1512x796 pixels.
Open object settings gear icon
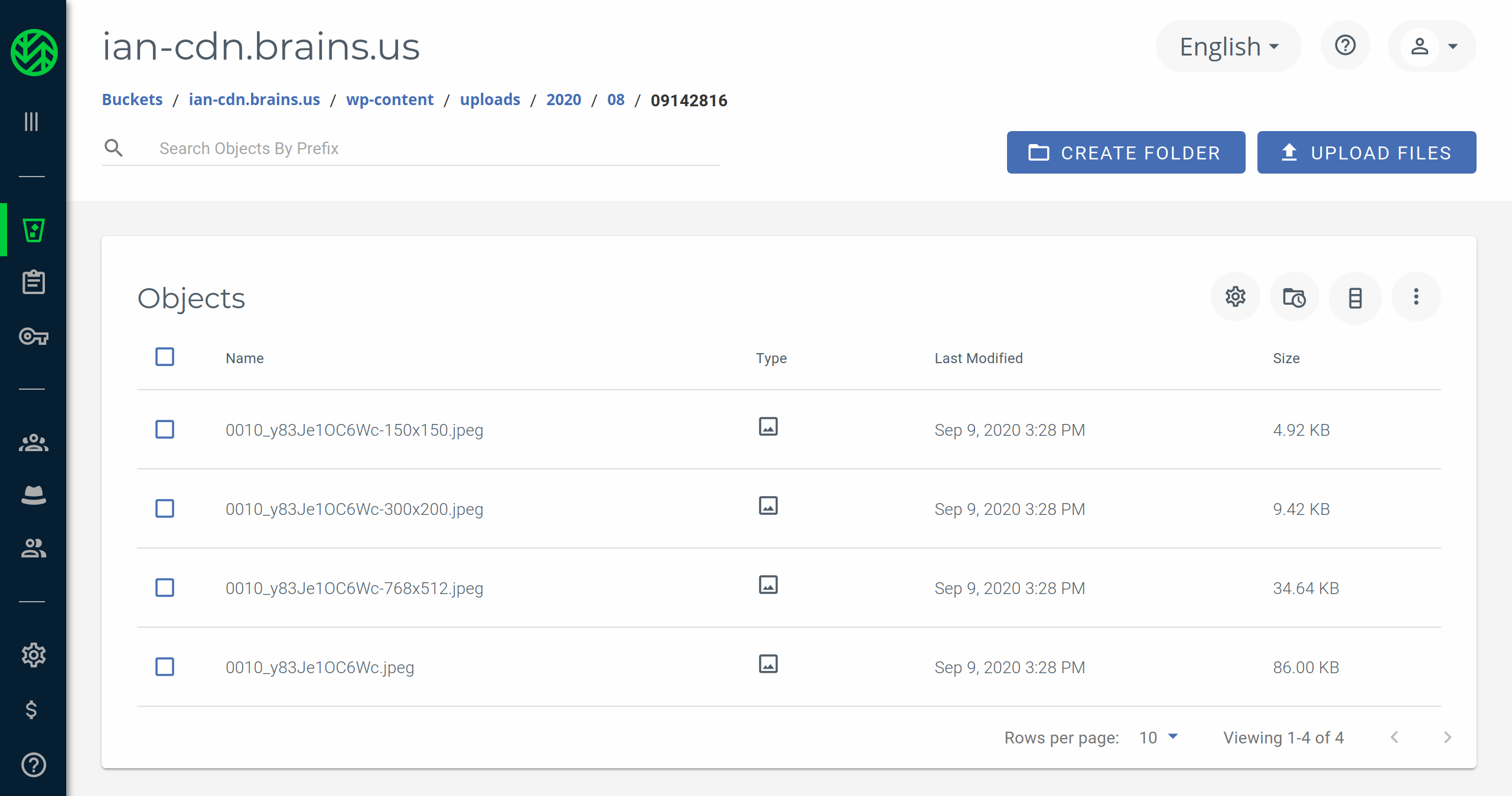[x=1235, y=296]
